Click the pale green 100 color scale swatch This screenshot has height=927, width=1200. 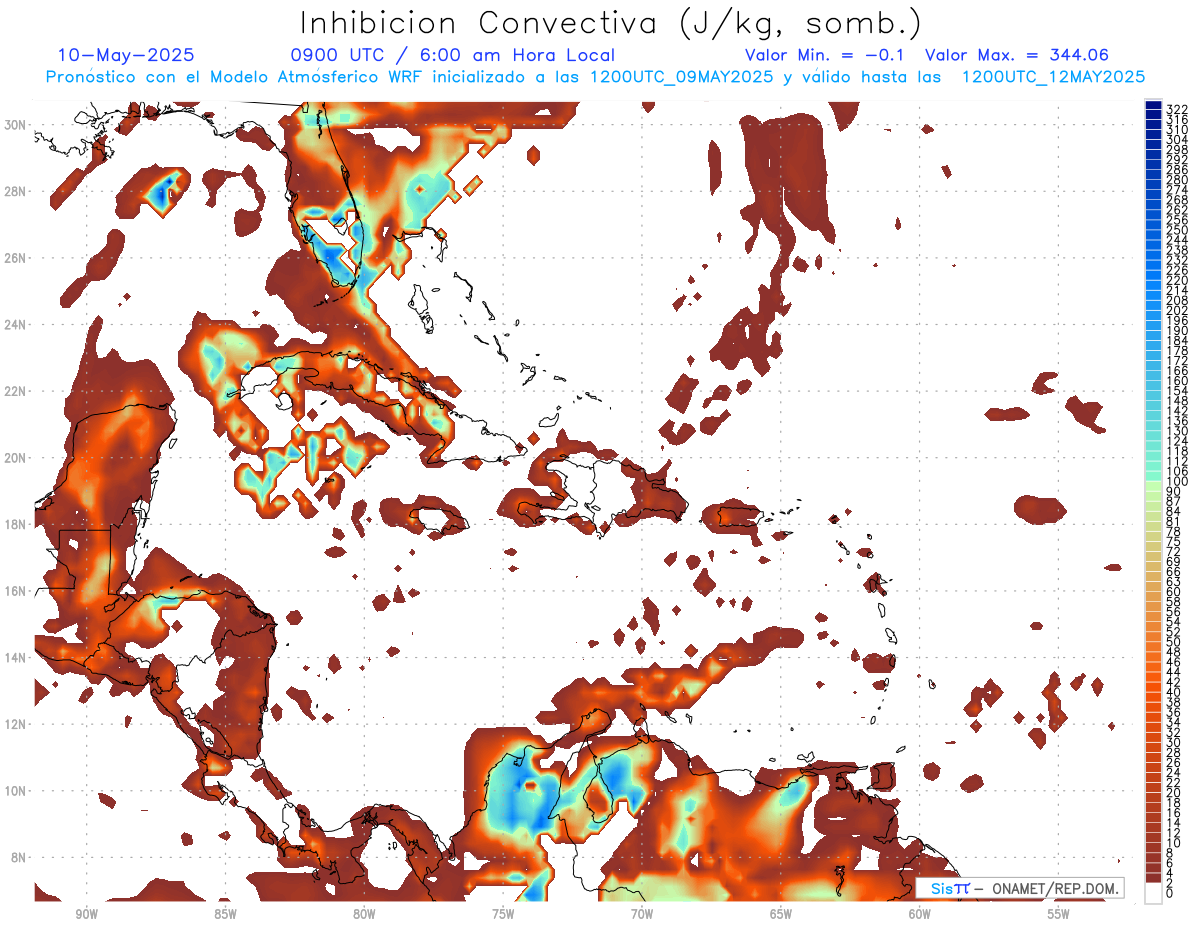[x=1153, y=486]
